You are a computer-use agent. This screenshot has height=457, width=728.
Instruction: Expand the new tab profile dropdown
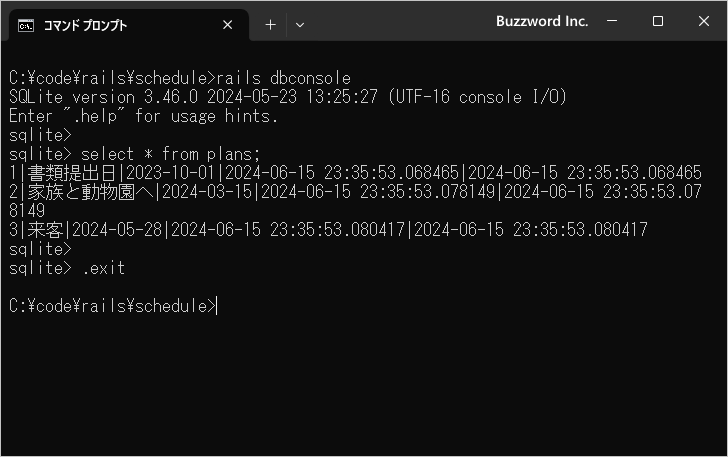tap(300, 25)
